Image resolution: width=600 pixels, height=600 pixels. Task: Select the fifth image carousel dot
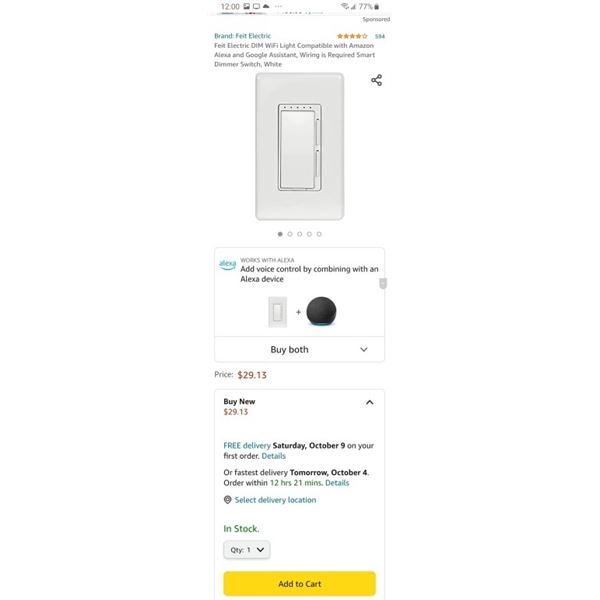click(319, 234)
